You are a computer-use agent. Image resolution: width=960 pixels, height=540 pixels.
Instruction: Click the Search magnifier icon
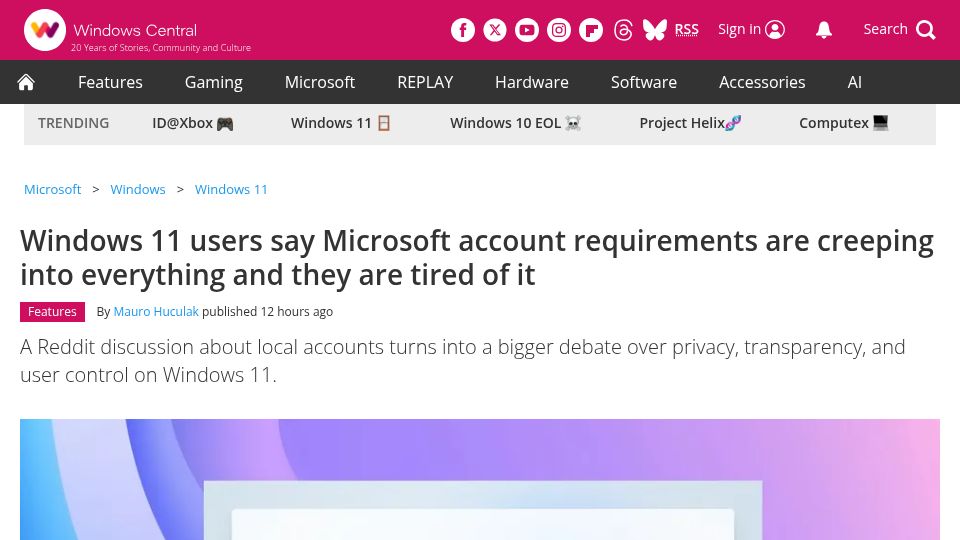point(926,30)
